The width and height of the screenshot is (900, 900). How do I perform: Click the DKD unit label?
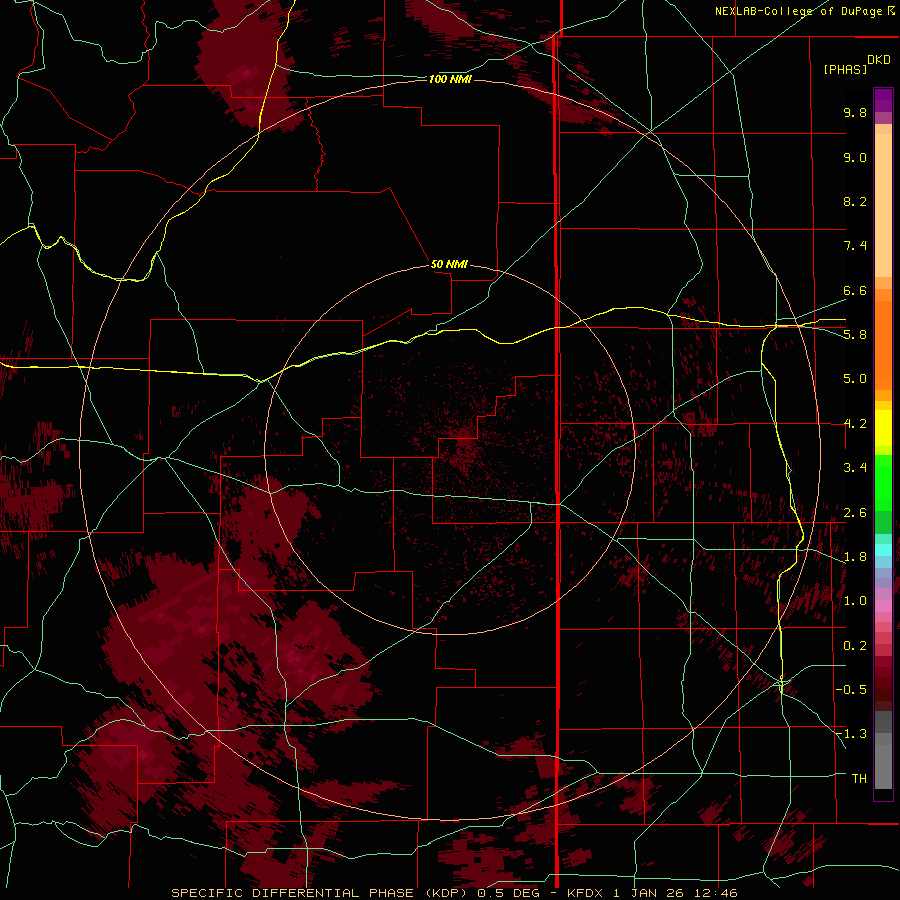[x=879, y=60]
